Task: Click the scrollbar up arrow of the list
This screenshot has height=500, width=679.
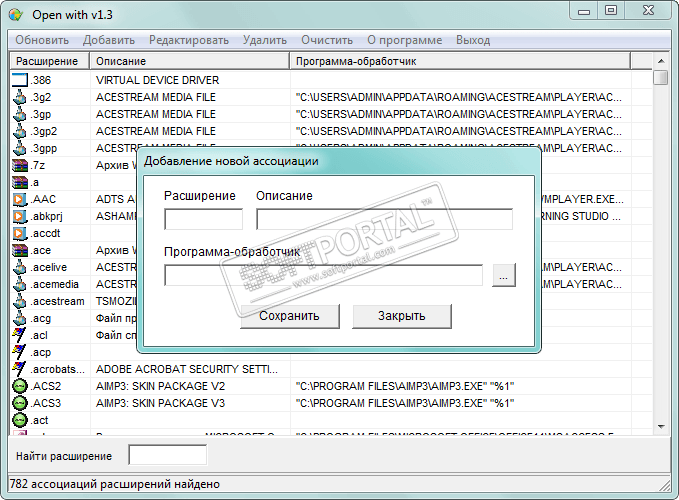Action: tap(661, 61)
